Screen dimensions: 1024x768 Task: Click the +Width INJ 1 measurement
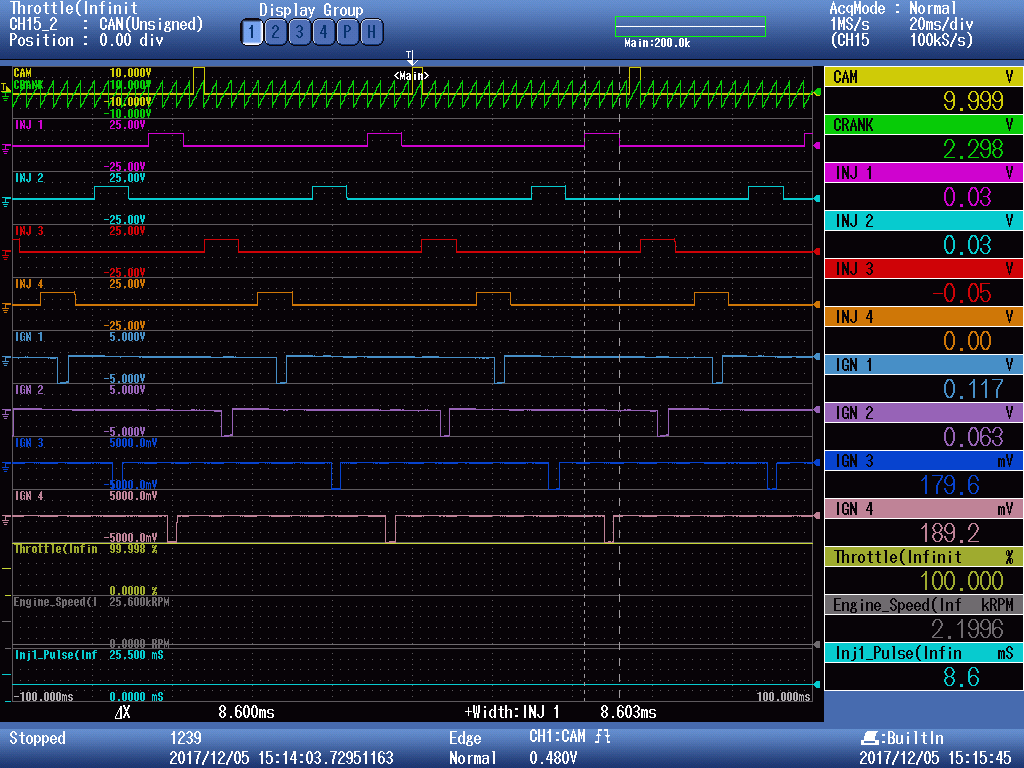click(560, 712)
